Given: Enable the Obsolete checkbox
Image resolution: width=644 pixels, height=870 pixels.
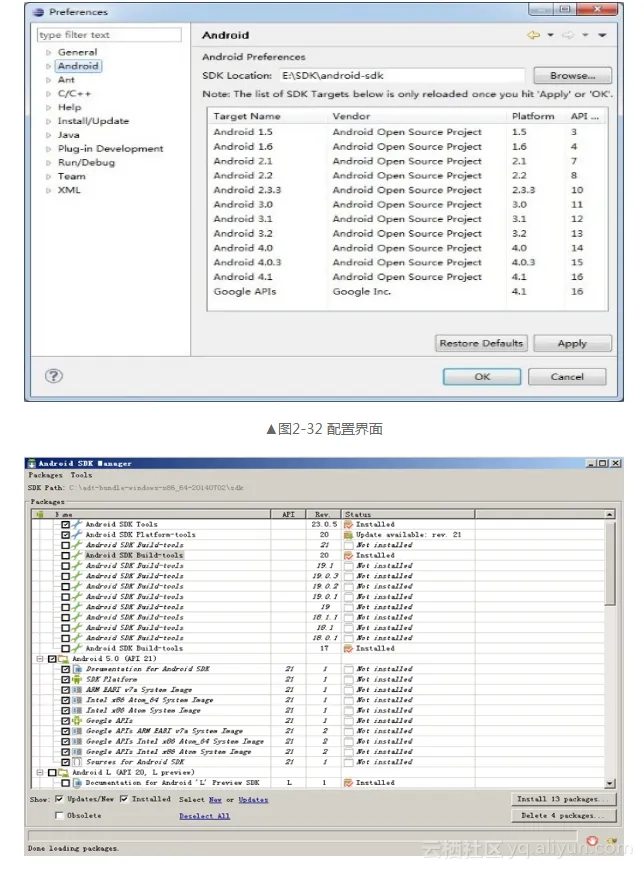Looking at the screenshot, I should tap(59, 816).
